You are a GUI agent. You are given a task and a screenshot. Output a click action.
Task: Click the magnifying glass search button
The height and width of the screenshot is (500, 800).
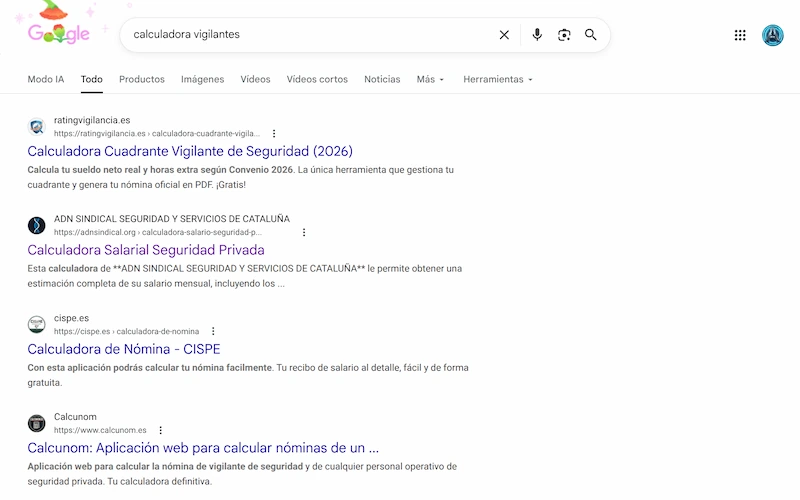(591, 35)
